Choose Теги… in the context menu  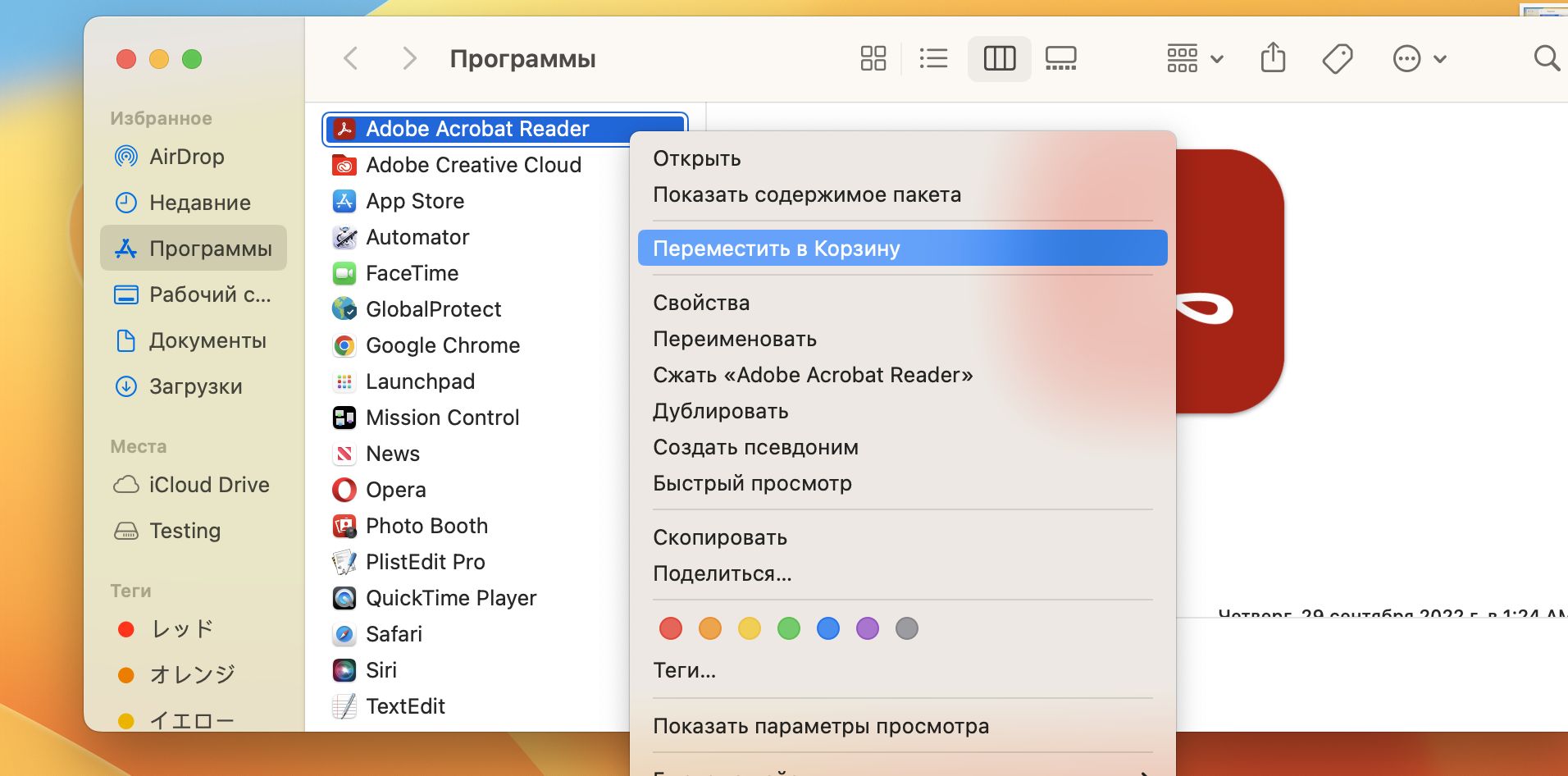tap(902, 670)
